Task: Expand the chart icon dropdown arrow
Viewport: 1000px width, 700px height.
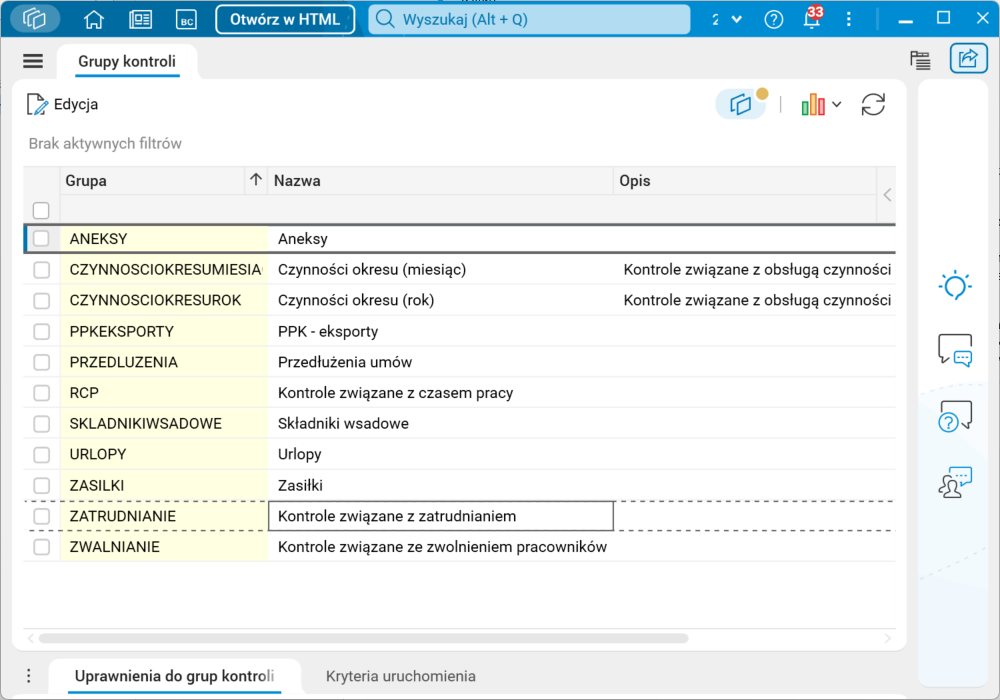Action: click(837, 105)
